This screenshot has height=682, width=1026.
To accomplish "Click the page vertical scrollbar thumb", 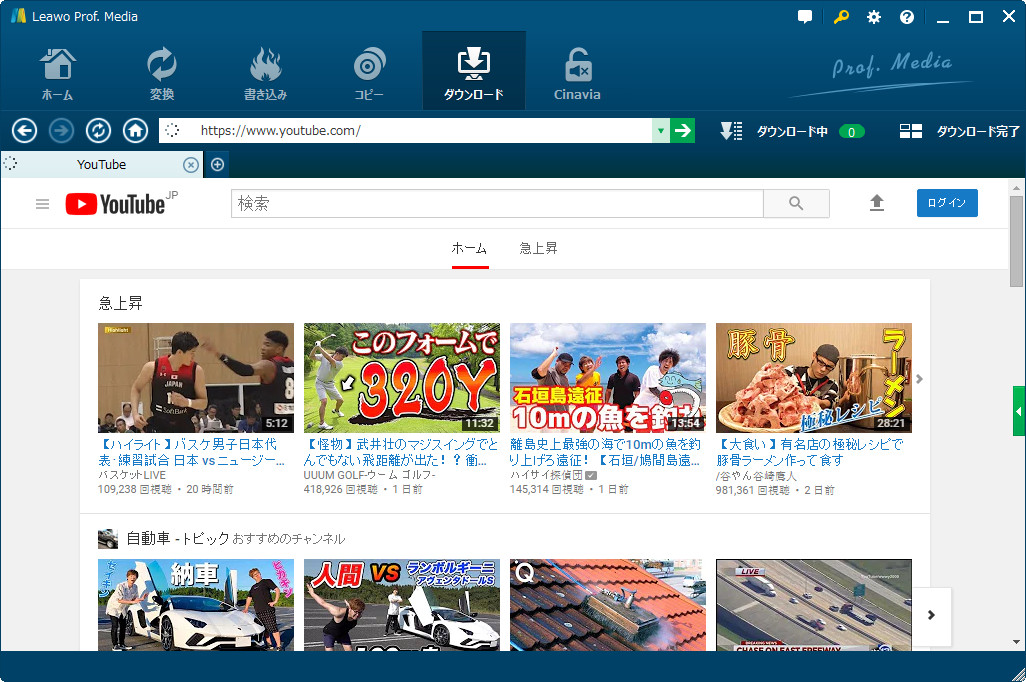I will click(x=1016, y=242).
